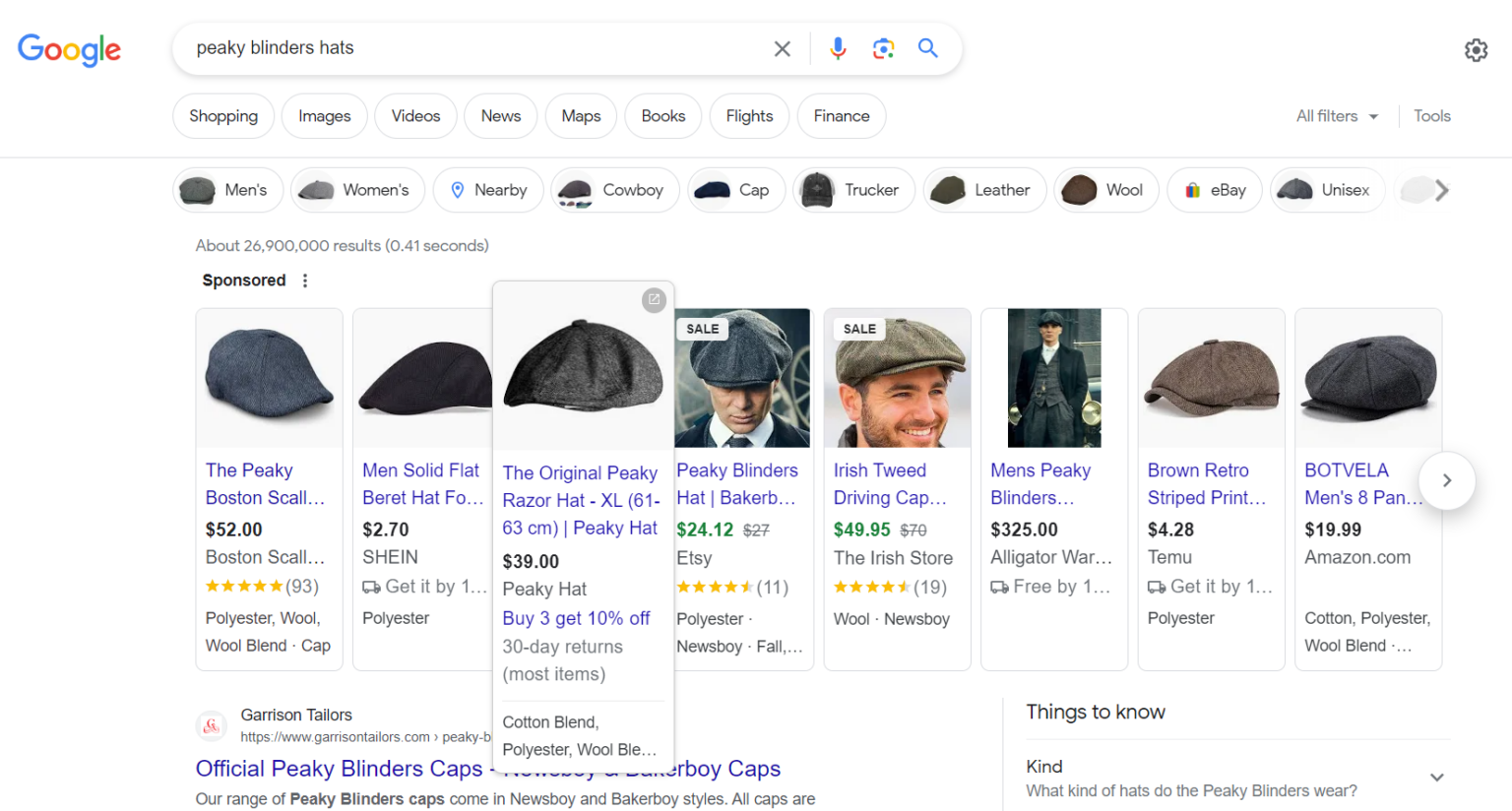
Task: Click the right arrow to see more filter chips
Action: click(x=1440, y=189)
